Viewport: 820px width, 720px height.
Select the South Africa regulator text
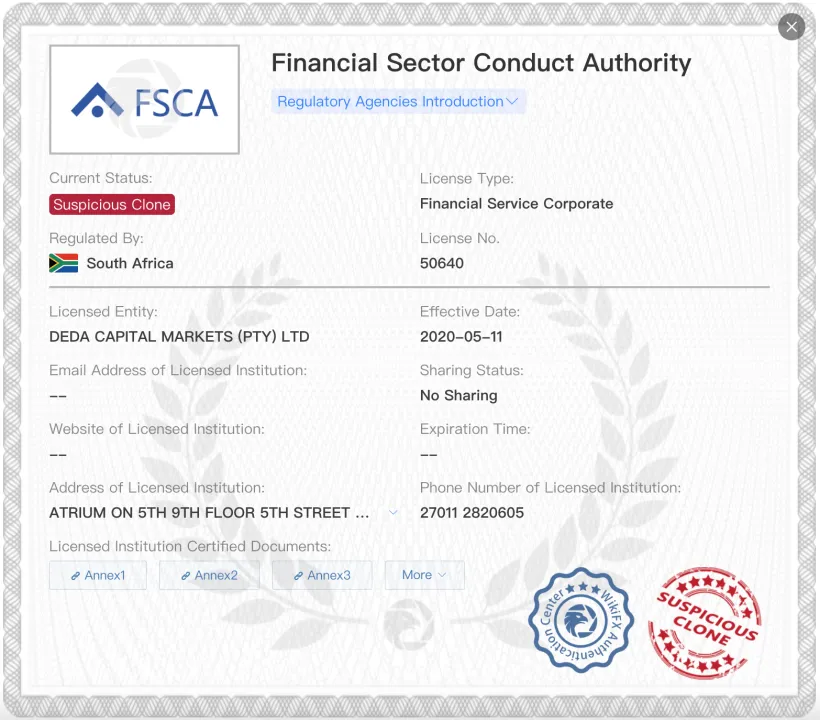(130, 263)
